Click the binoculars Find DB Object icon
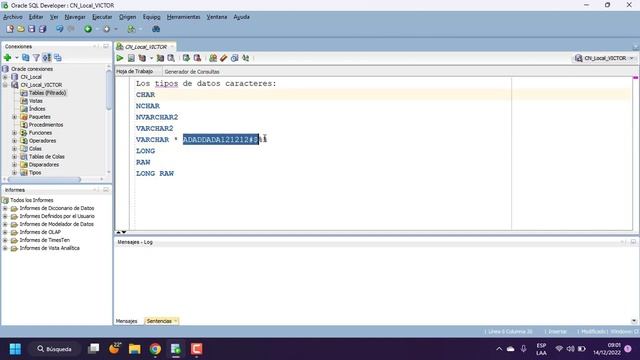 (x=156, y=29)
